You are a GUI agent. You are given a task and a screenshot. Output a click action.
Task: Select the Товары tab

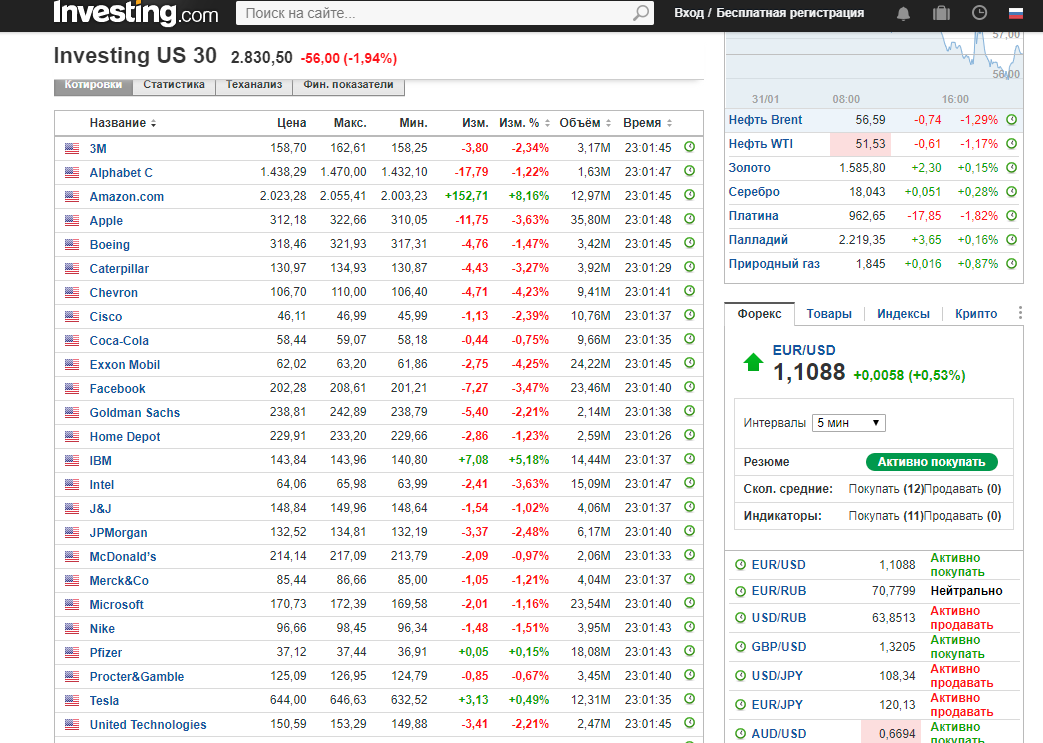tap(829, 314)
